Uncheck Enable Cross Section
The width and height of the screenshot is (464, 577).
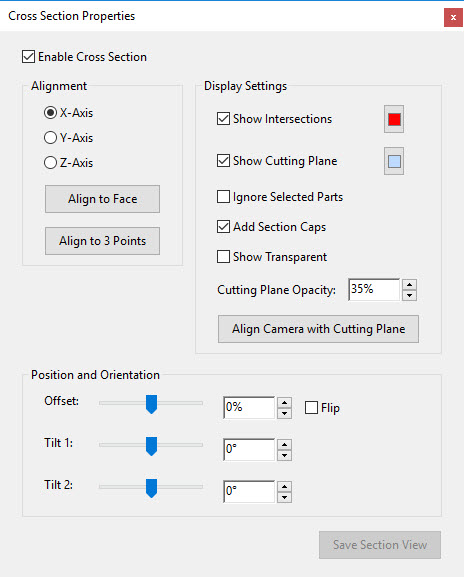(x=29, y=57)
